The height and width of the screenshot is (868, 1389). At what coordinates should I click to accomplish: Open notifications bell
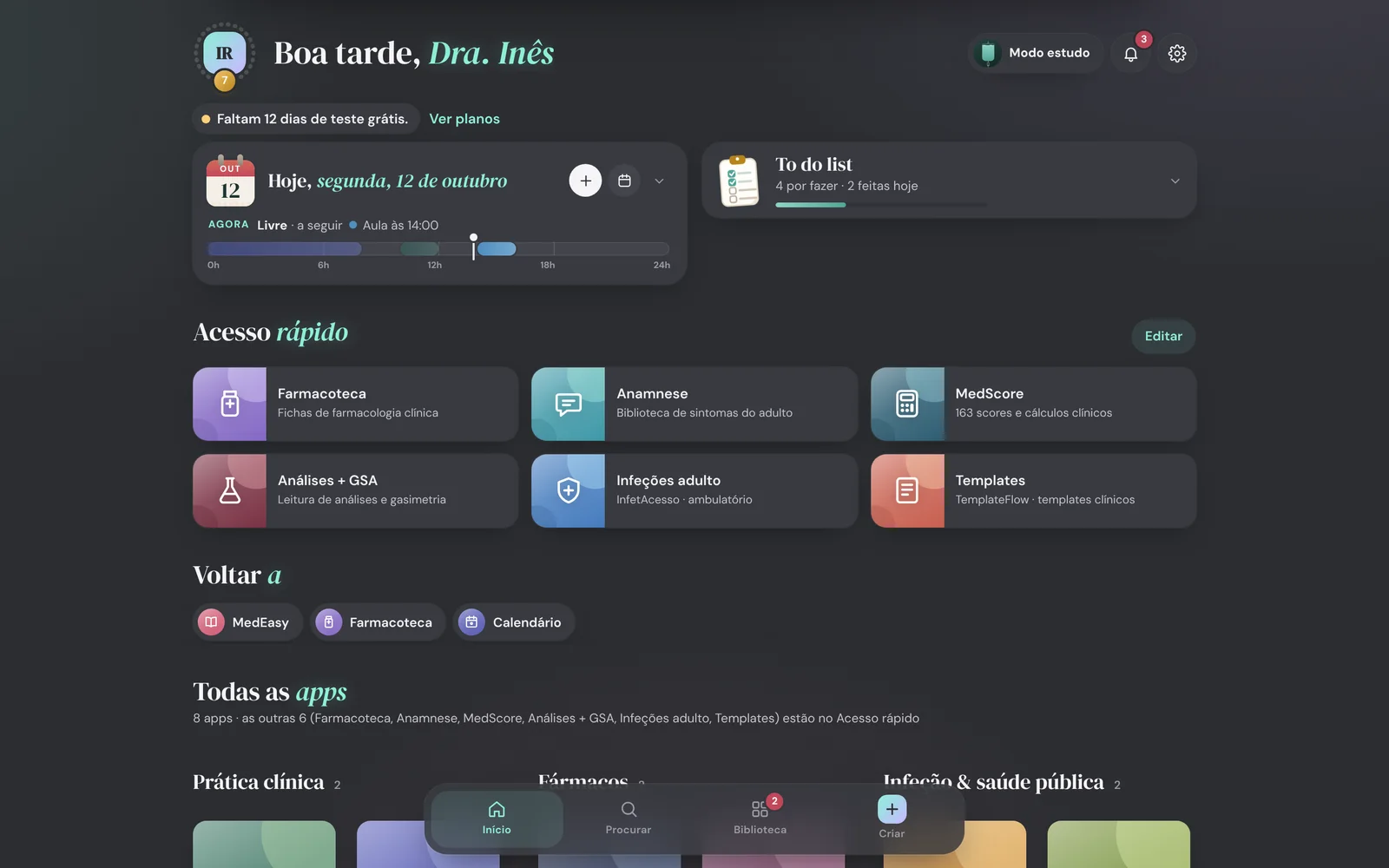pos(1130,54)
